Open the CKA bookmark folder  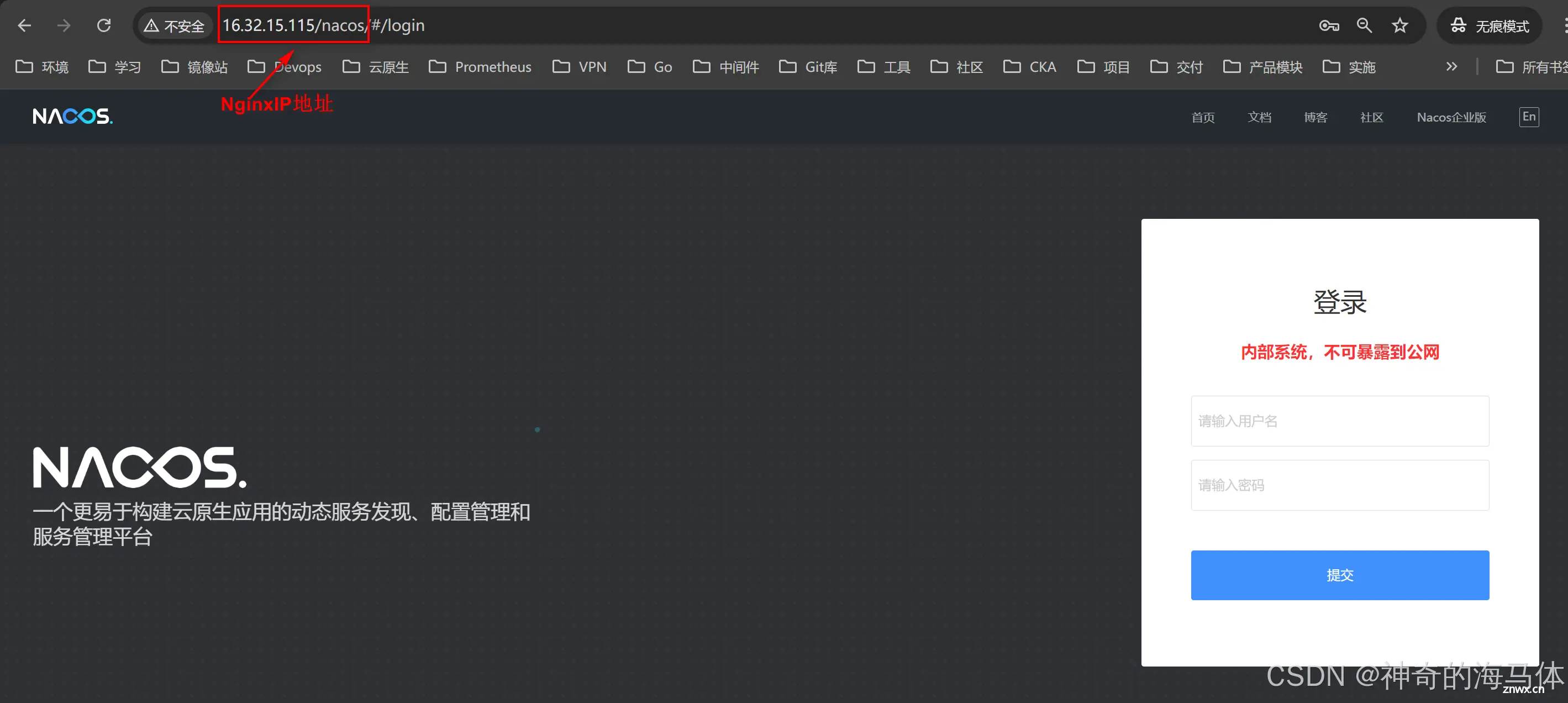[x=1029, y=66]
